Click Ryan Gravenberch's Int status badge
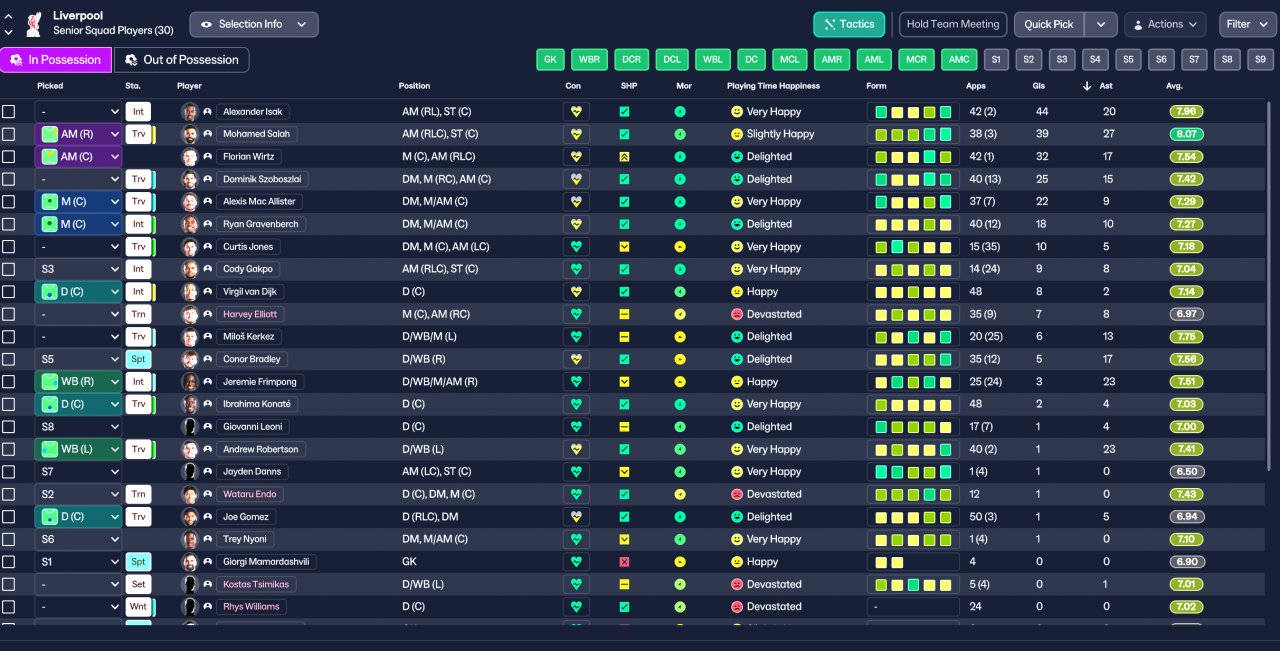 coord(138,224)
